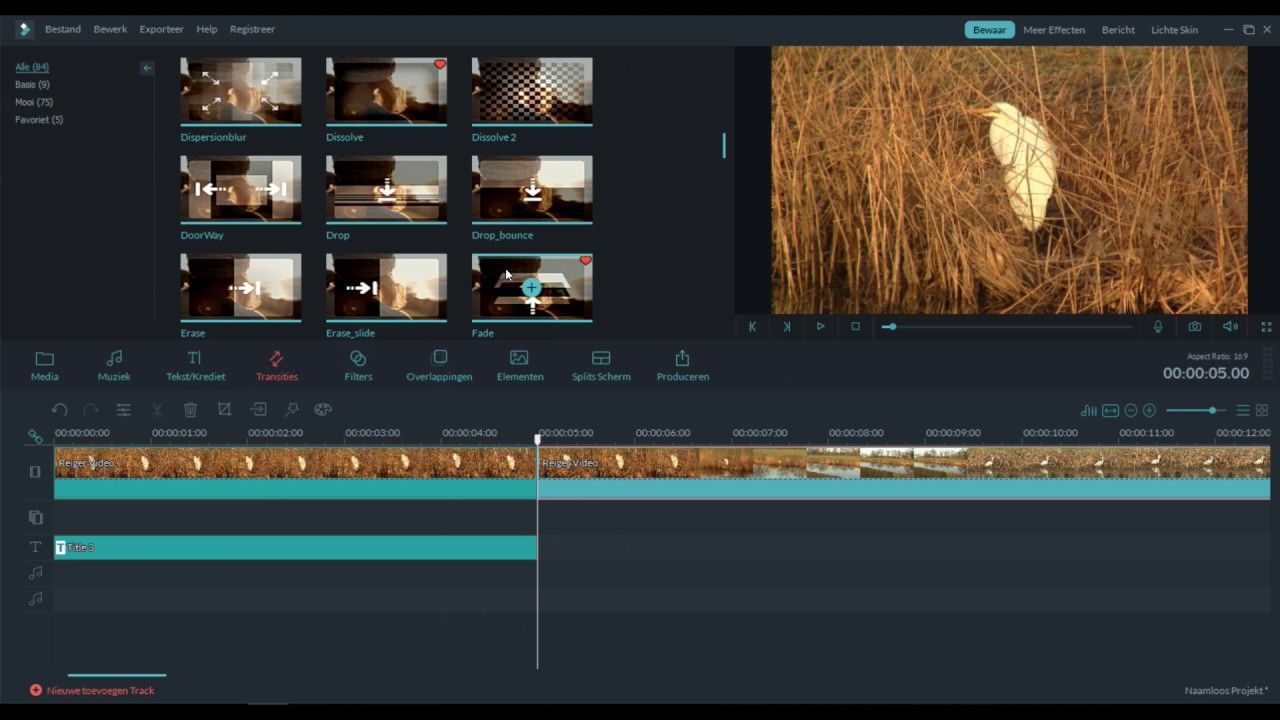Switch to the Filters tab
This screenshot has width=1280, height=720.
tap(358, 364)
